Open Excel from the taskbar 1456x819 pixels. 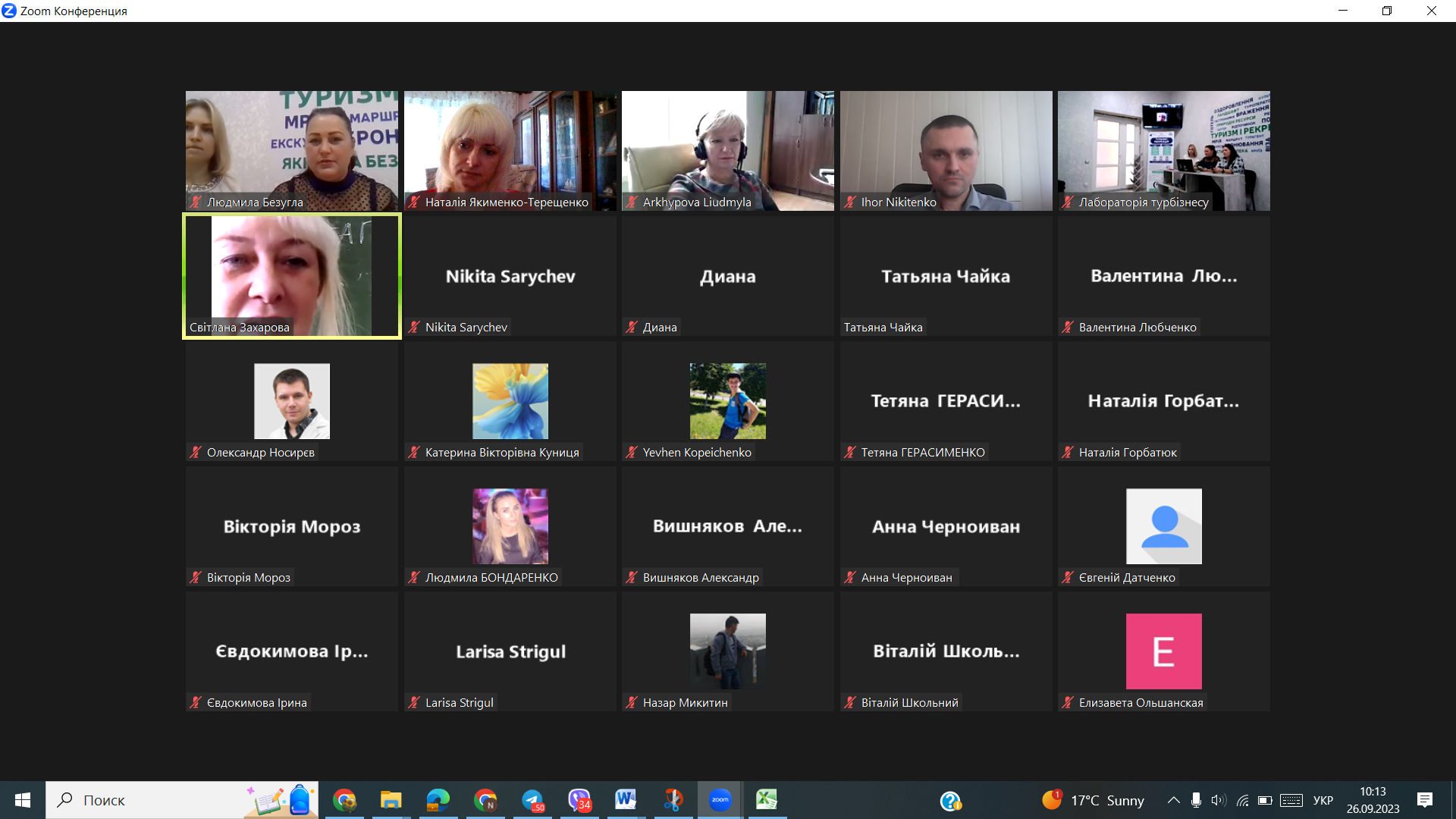766,800
